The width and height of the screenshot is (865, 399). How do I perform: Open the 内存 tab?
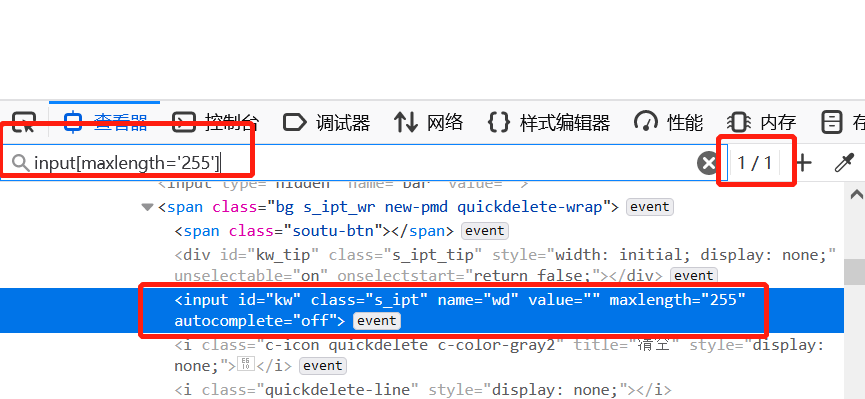762,122
